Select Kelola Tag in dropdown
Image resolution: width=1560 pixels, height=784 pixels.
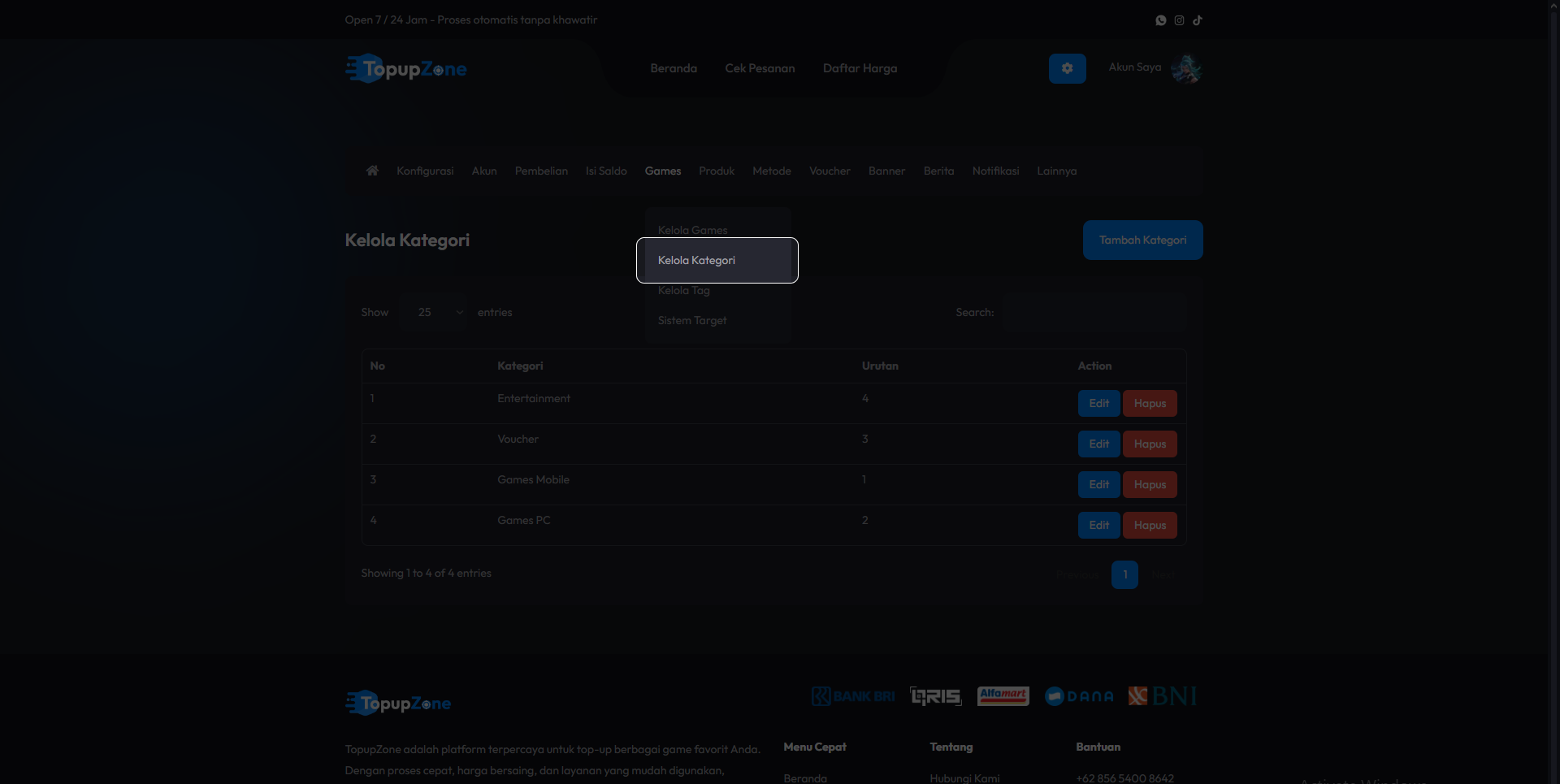(718, 290)
